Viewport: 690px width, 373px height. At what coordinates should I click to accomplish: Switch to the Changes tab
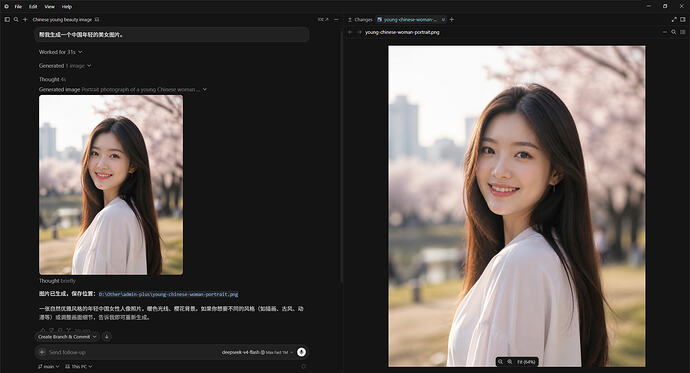coord(360,19)
